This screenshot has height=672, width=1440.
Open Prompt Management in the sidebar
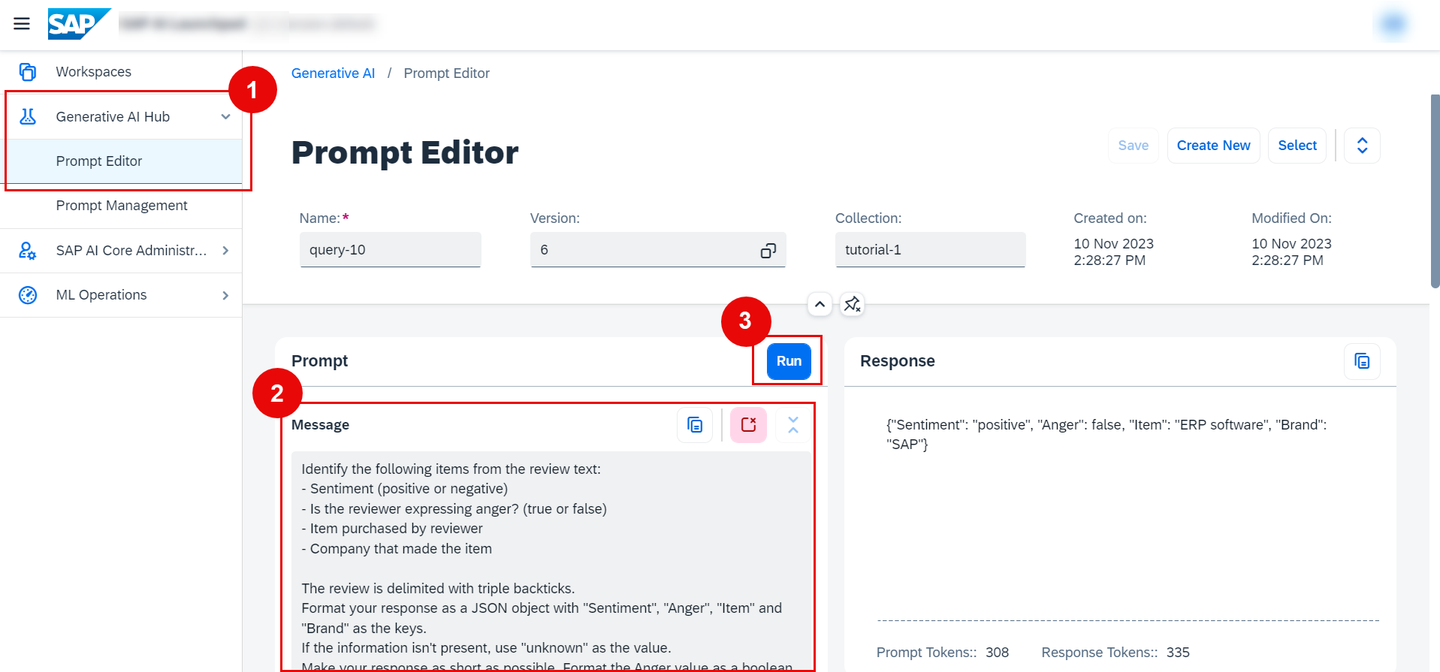click(x=121, y=205)
